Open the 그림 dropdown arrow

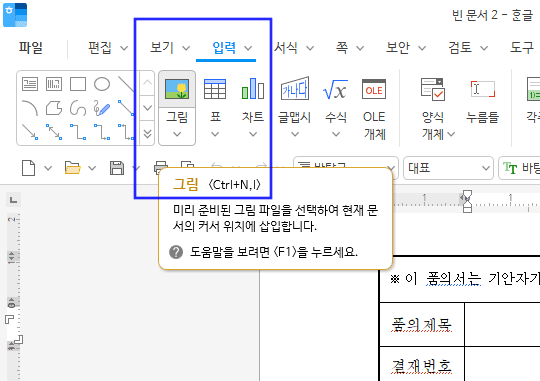(177, 134)
